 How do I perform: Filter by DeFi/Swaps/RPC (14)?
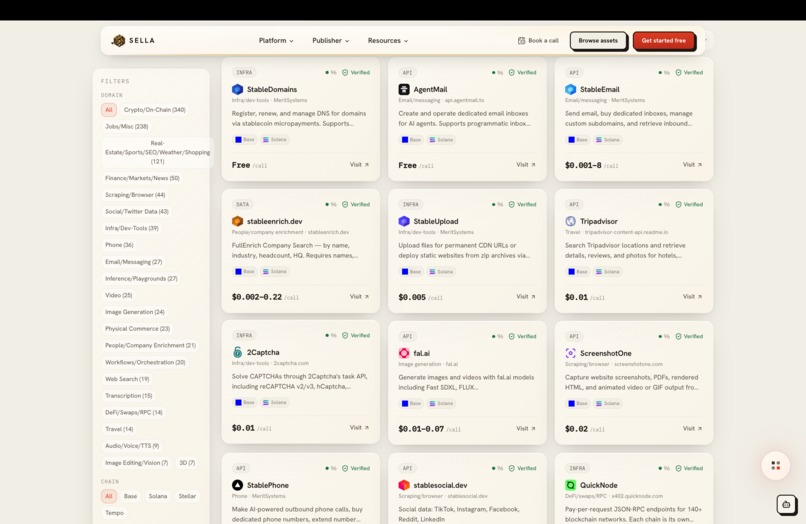coord(134,412)
